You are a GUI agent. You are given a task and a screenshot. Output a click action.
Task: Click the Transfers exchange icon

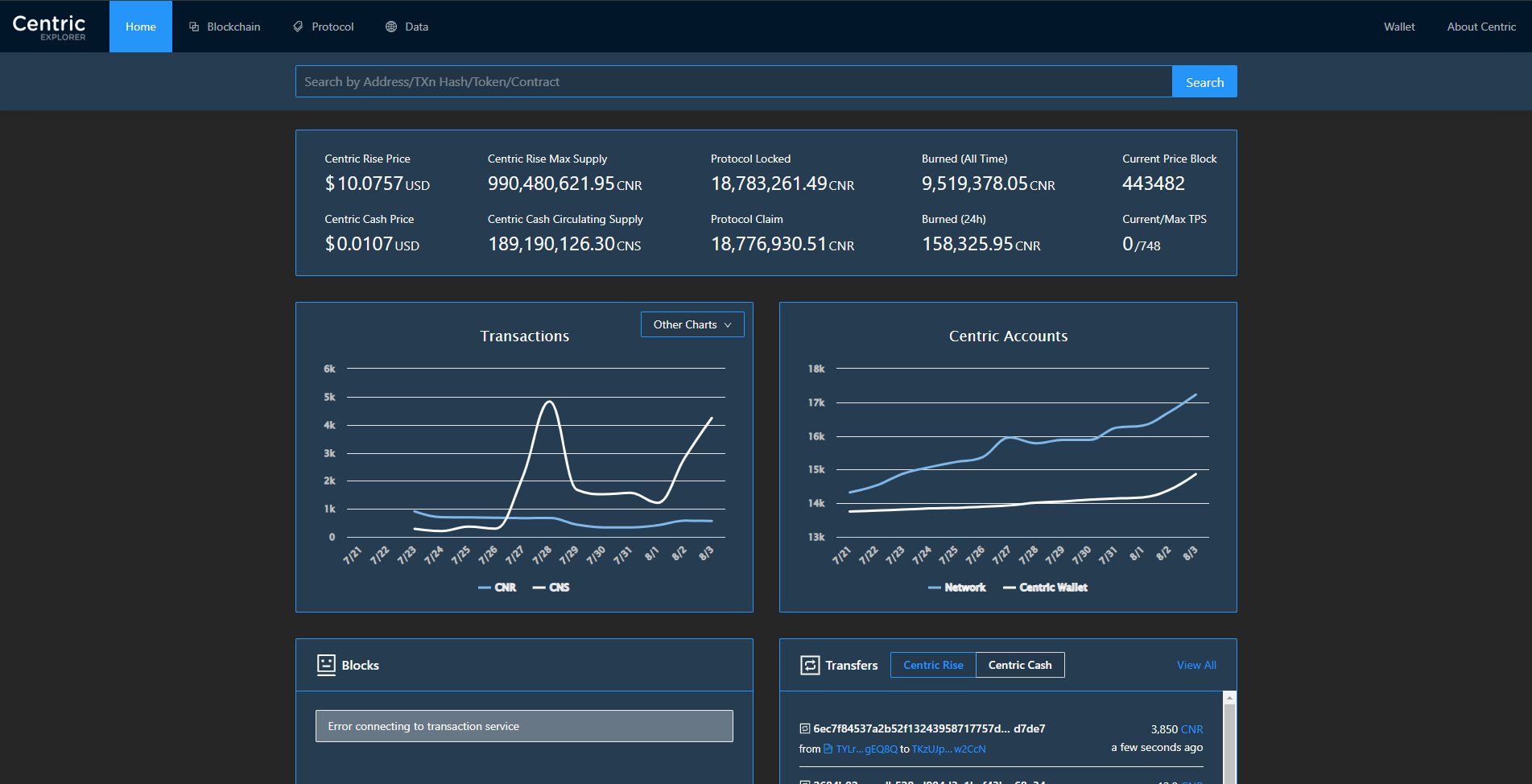[809, 665]
